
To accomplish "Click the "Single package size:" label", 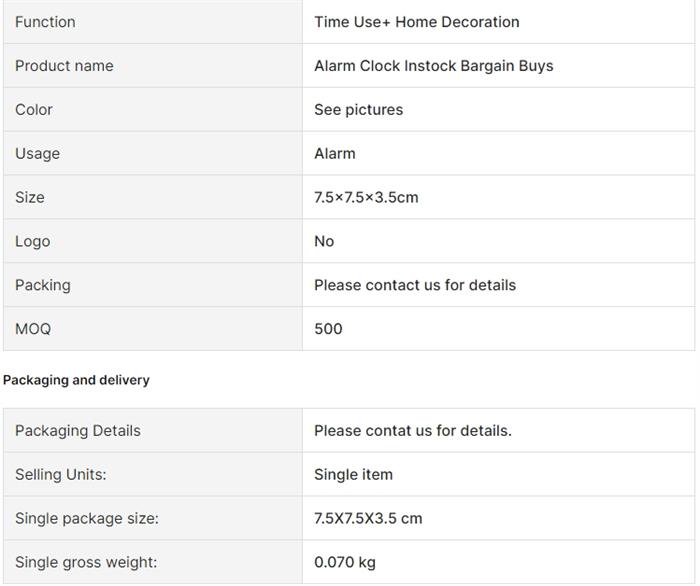I will pos(86,519).
